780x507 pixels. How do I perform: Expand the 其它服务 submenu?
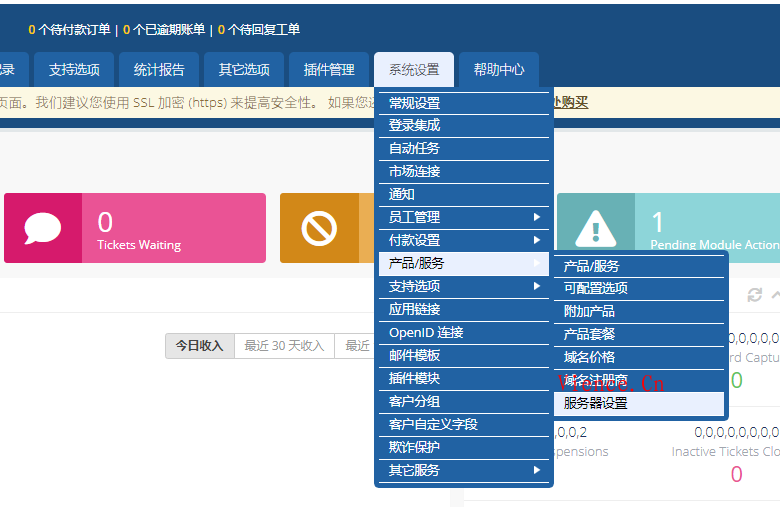(463, 470)
